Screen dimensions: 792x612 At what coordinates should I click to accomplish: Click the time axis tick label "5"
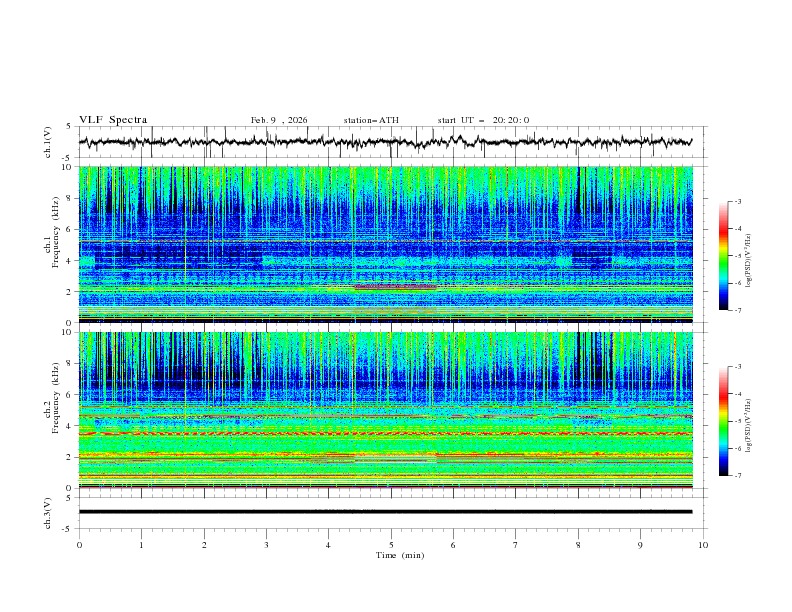coord(391,545)
